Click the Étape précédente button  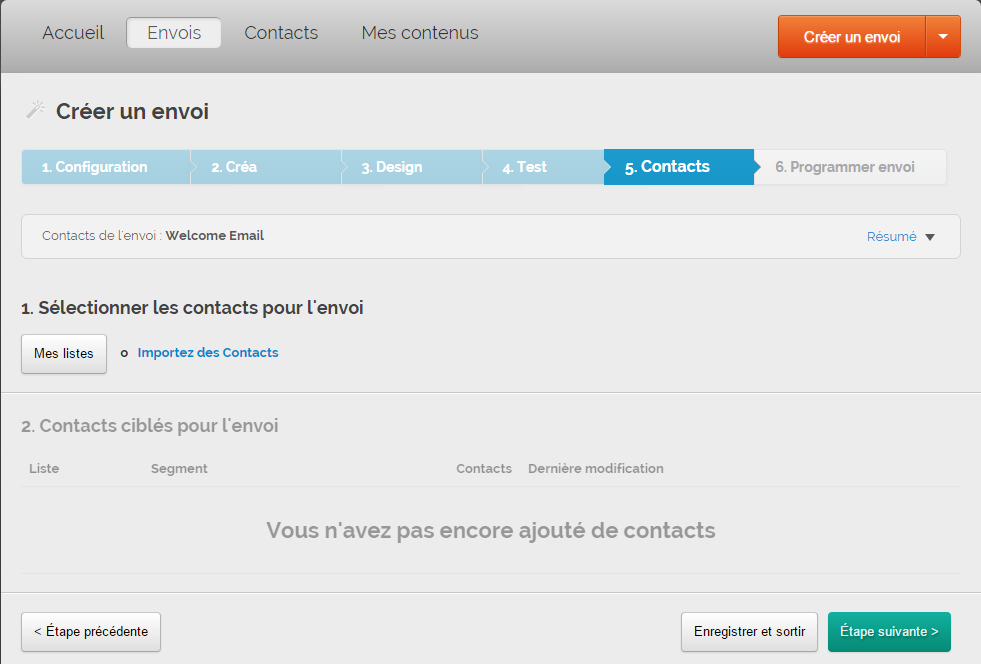pyautogui.click(x=91, y=631)
